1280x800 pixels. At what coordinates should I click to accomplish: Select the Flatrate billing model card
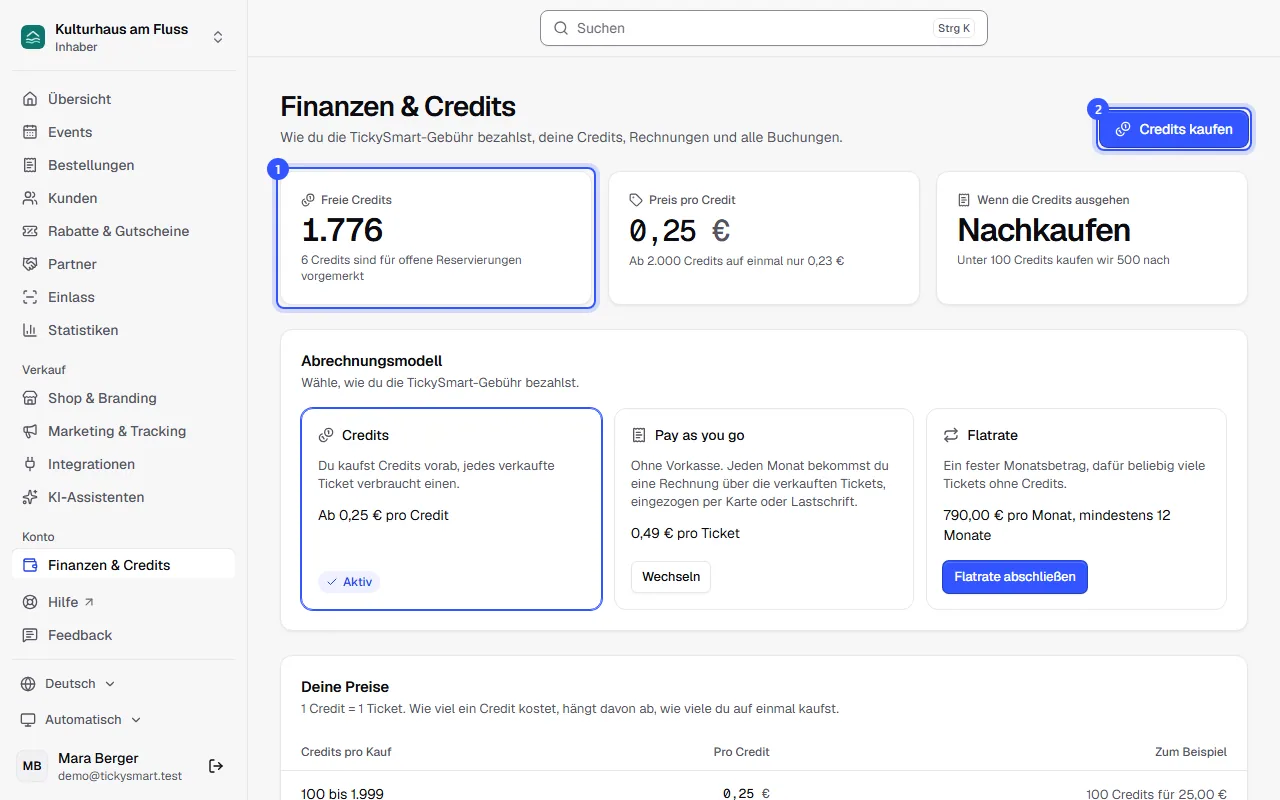1076,509
